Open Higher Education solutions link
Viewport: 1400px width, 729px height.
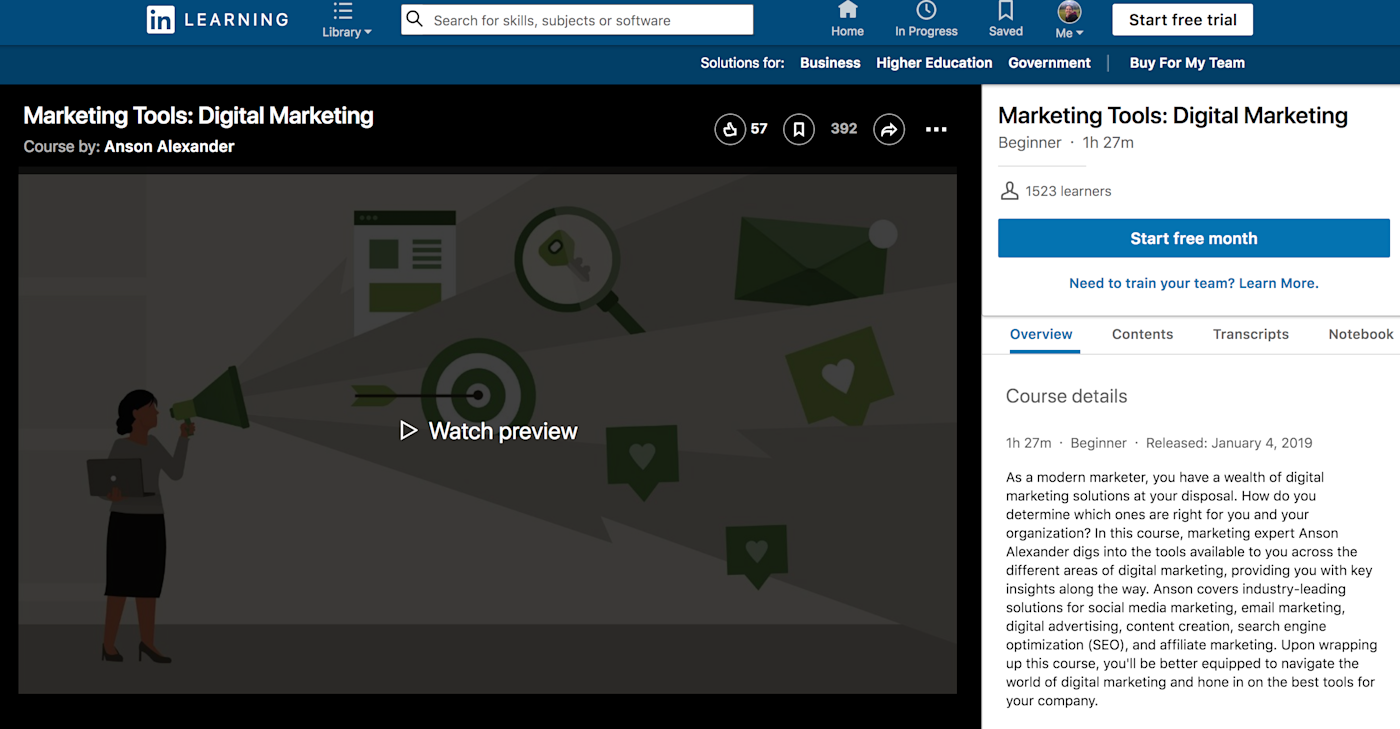pos(934,63)
